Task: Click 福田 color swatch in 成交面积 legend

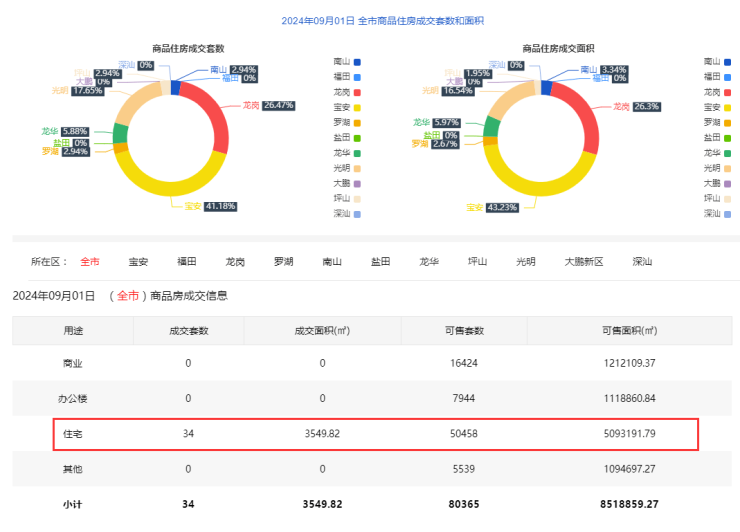Action: coord(730,76)
